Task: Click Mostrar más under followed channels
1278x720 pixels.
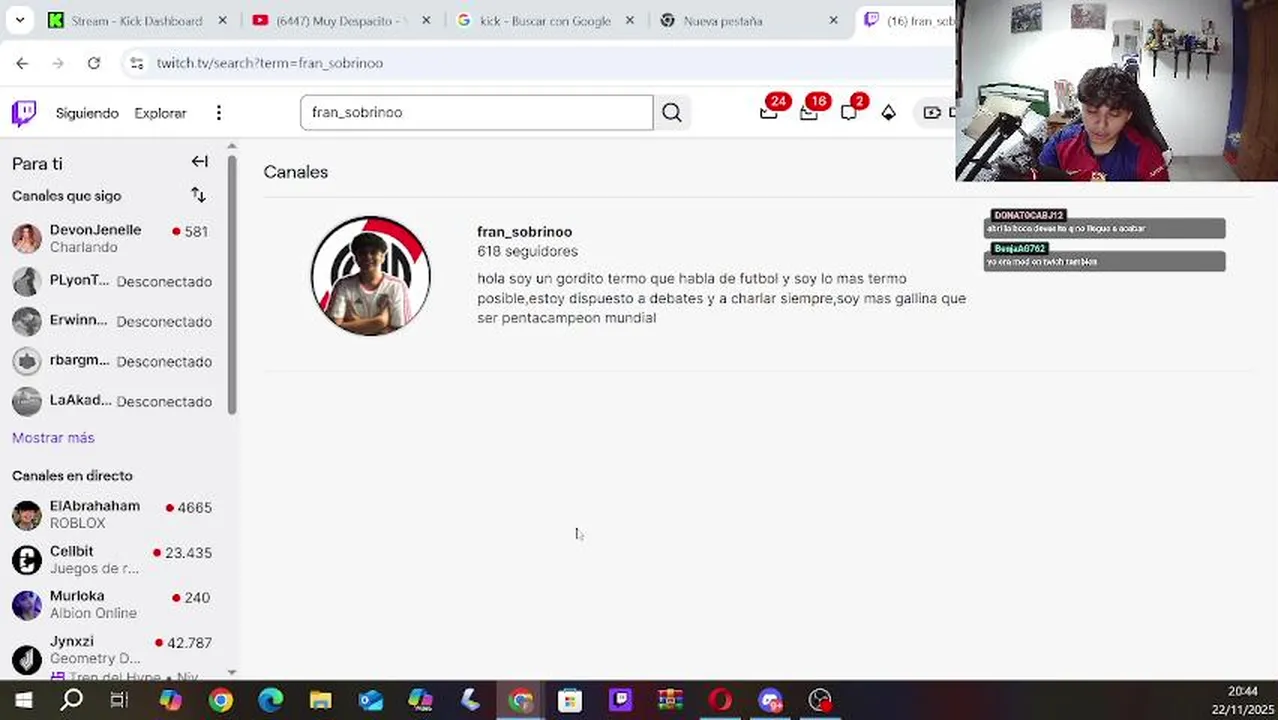Action: tap(53, 438)
